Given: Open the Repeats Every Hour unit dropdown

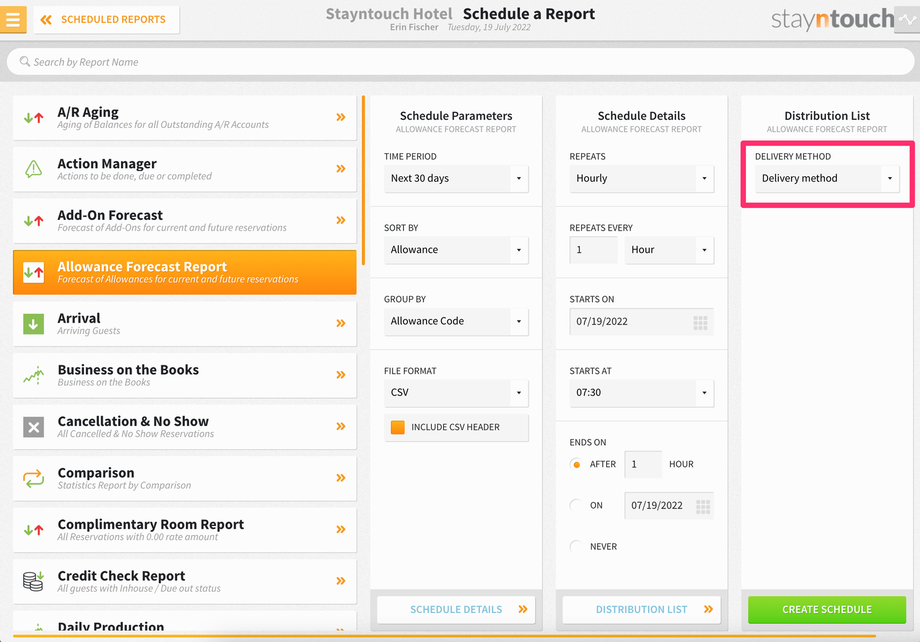Looking at the screenshot, I should coord(669,250).
